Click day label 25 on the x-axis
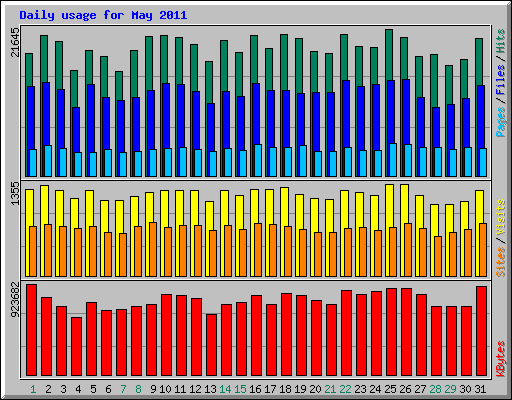The width and height of the screenshot is (512, 400). click(x=390, y=389)
